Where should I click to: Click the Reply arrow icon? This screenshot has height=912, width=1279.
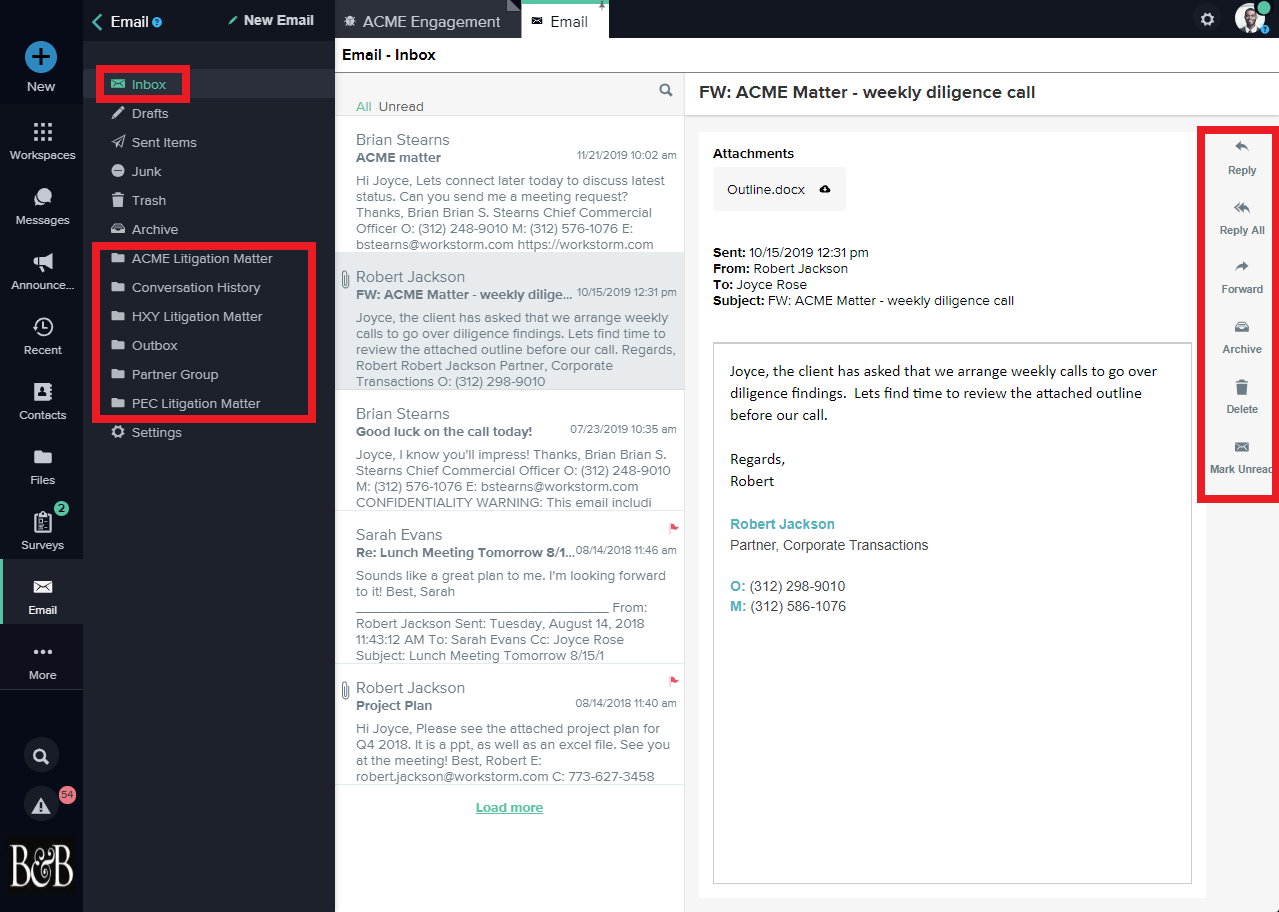coord(1241,148)
